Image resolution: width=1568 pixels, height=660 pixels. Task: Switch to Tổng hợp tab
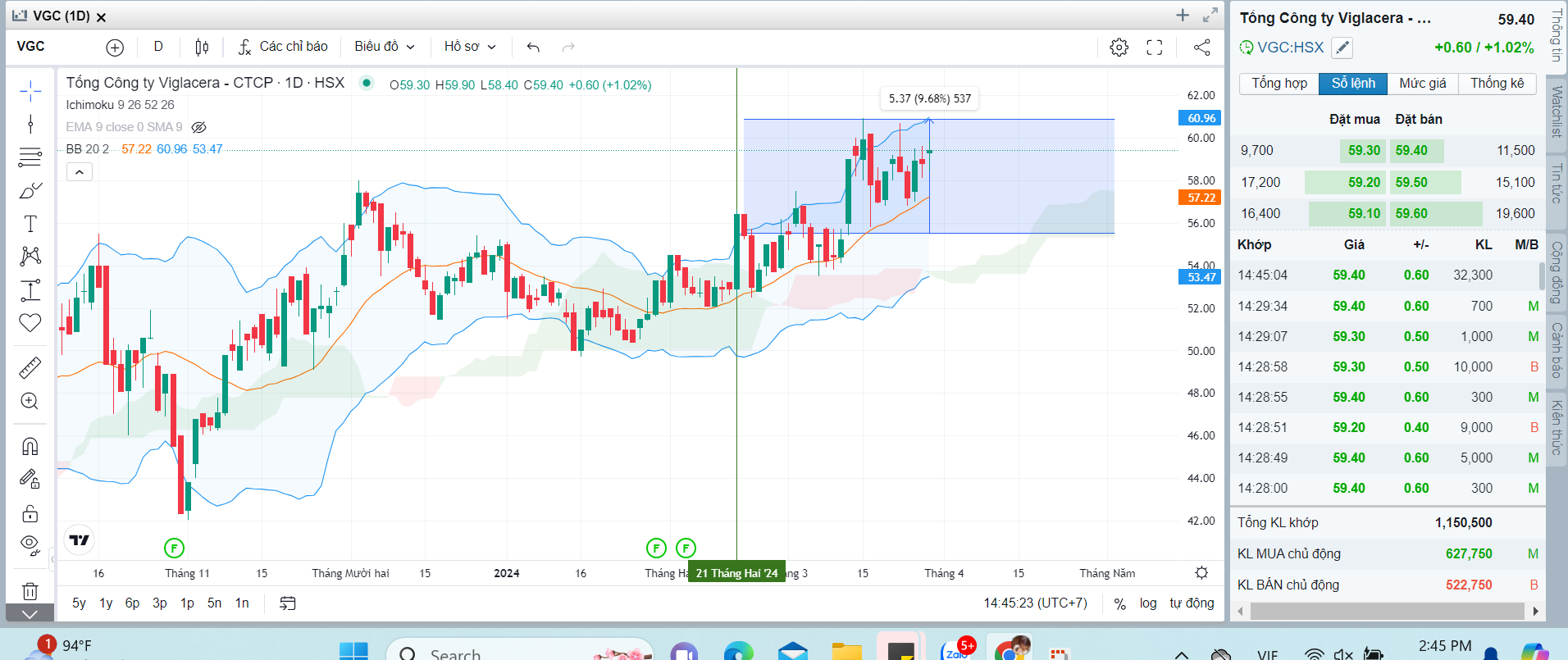click(x=1279, y=84)
